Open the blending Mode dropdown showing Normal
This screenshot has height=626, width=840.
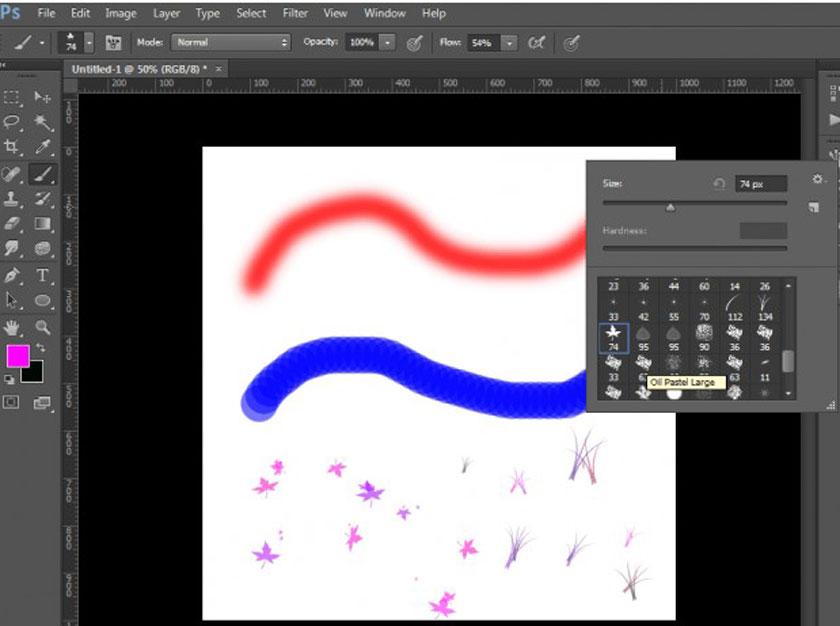point(230,43)
